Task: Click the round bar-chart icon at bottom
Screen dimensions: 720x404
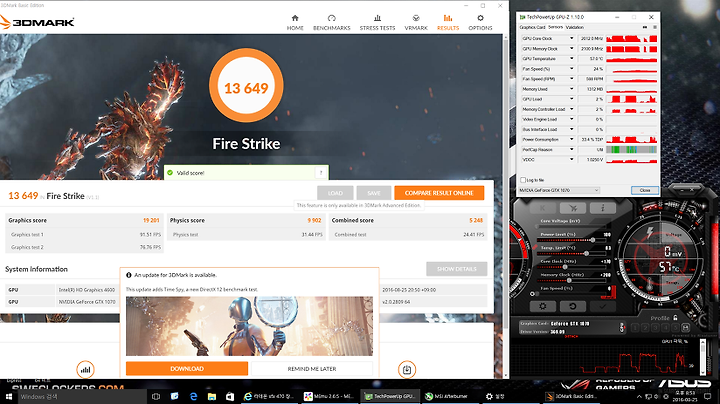Action: (85, 369)
